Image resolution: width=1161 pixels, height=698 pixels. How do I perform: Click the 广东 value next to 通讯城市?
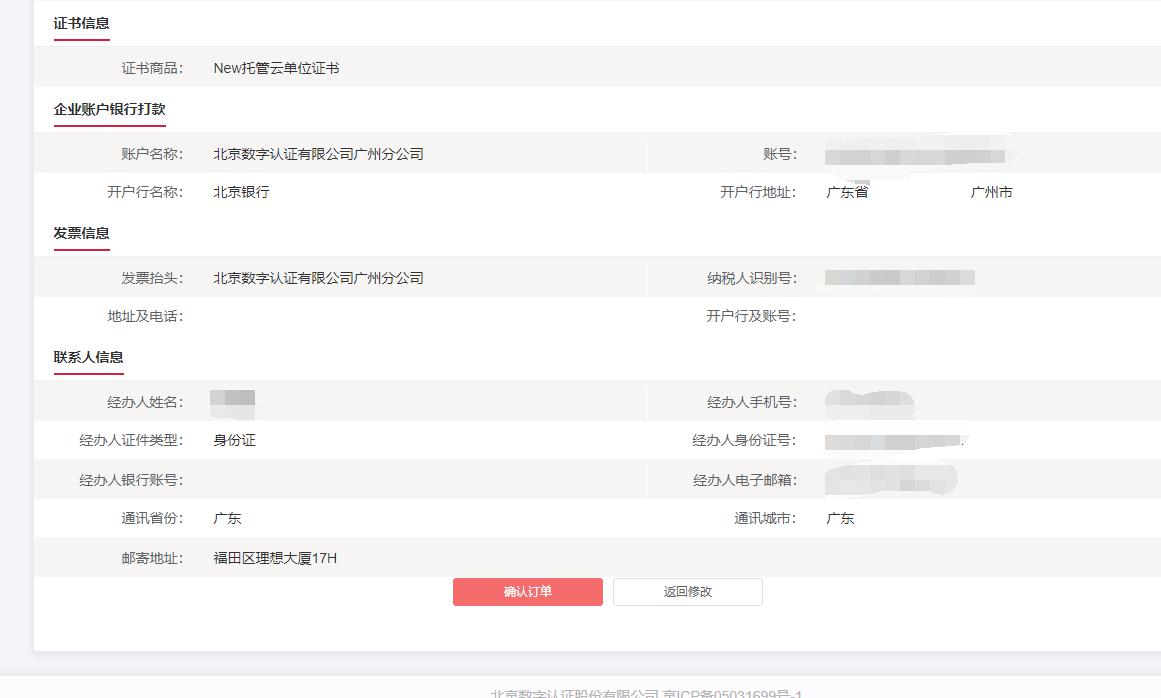pos(840,519)
